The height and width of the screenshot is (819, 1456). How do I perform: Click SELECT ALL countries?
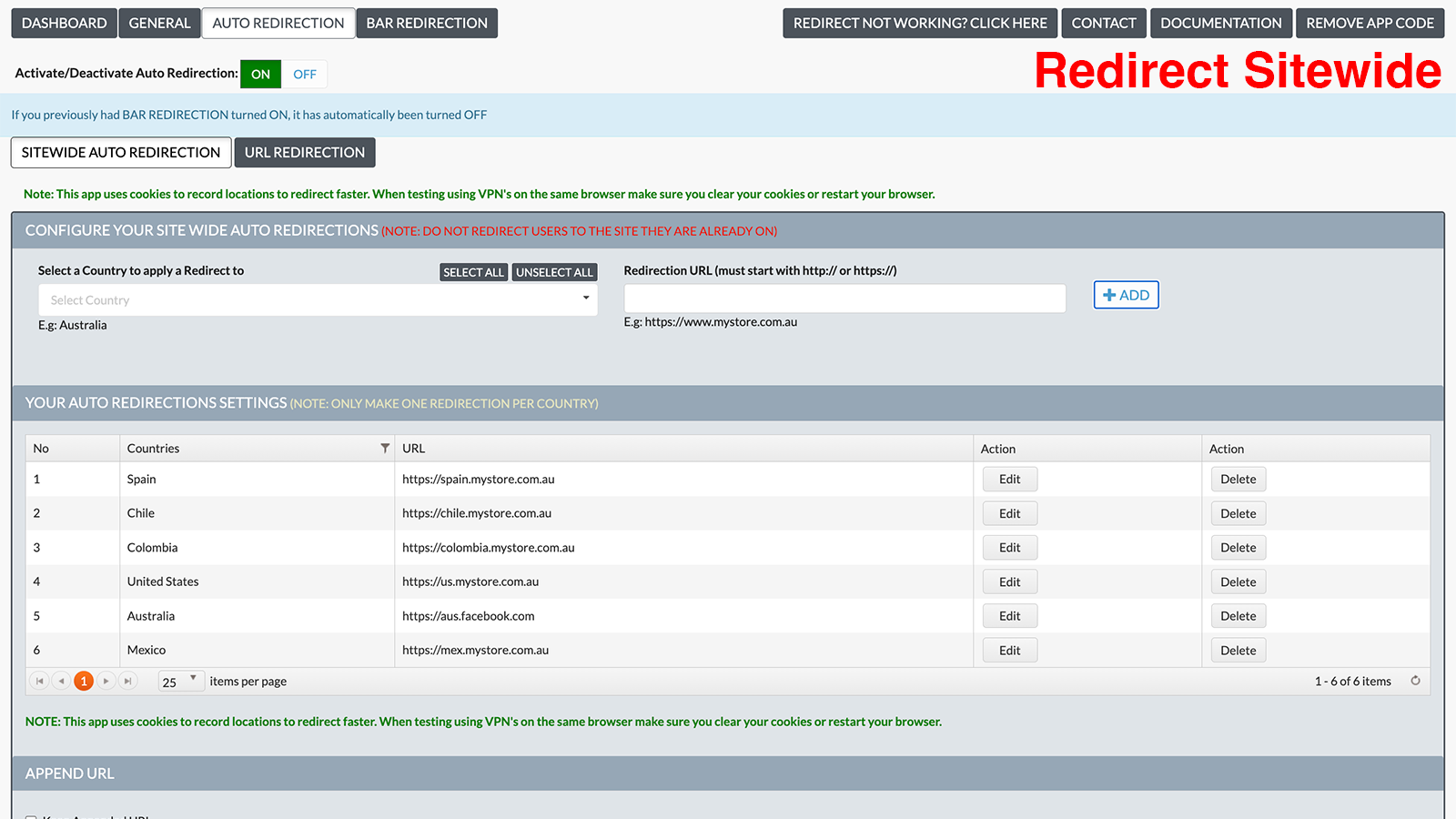473,271
